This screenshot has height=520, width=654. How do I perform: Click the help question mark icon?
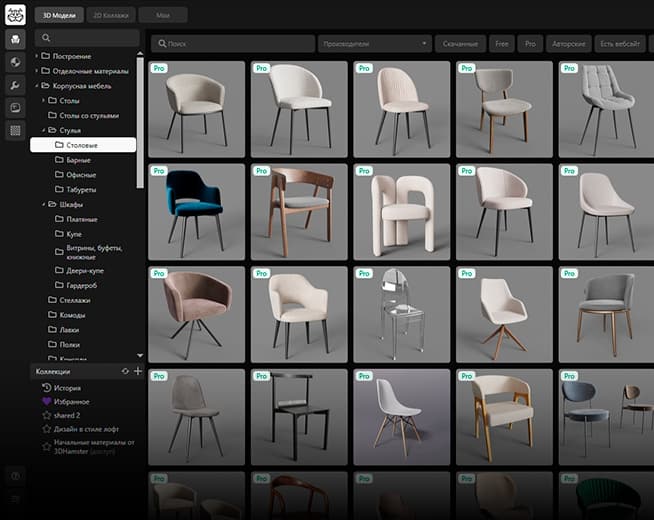[15, 476]
